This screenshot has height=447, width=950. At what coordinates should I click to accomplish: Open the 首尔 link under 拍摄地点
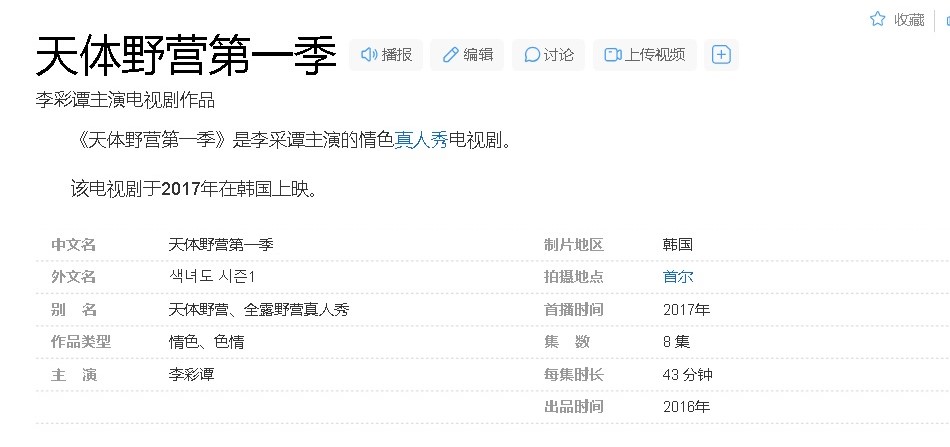(x=677, y=277)
